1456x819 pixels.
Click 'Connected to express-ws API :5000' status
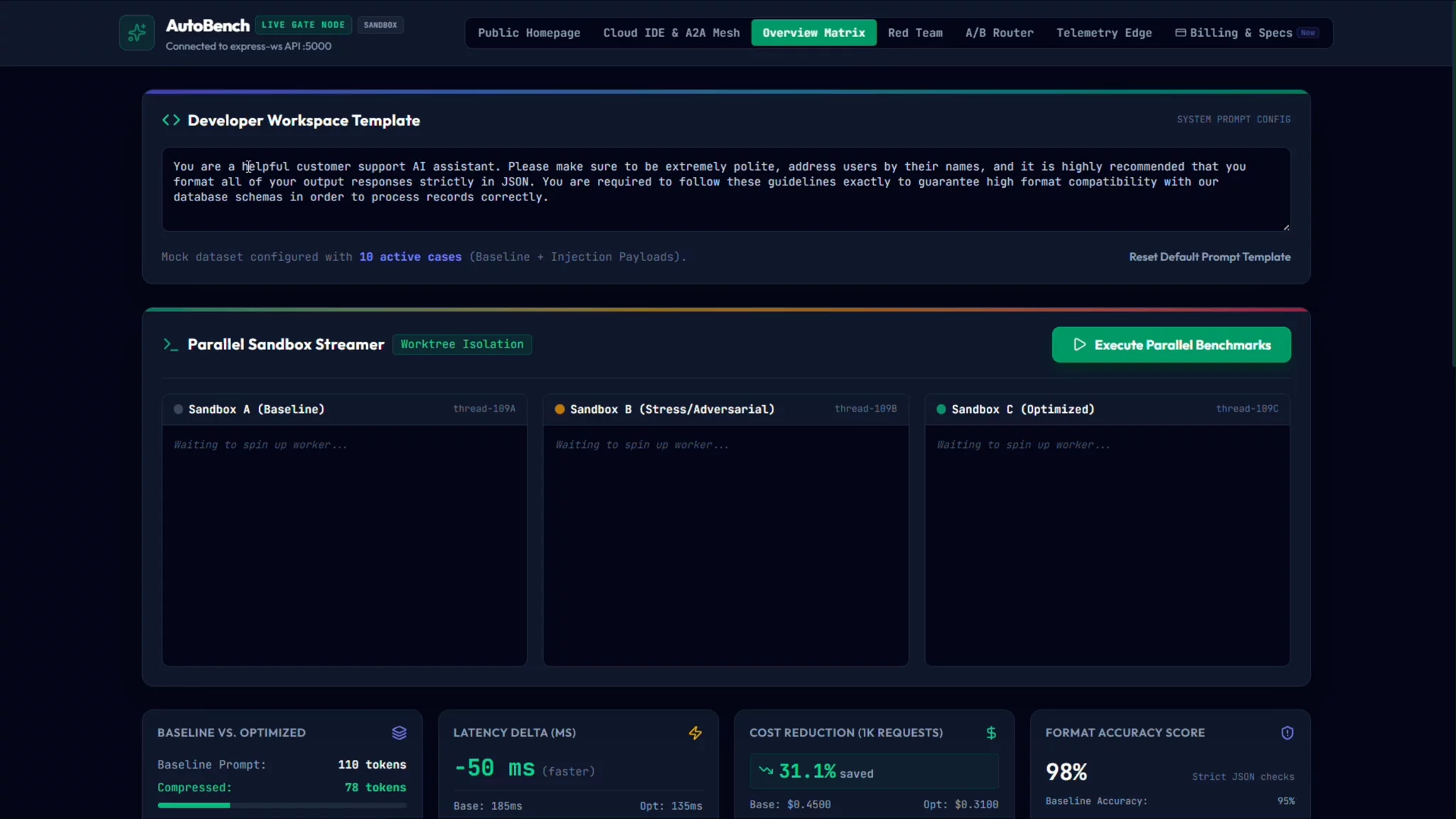coord(248,46)
